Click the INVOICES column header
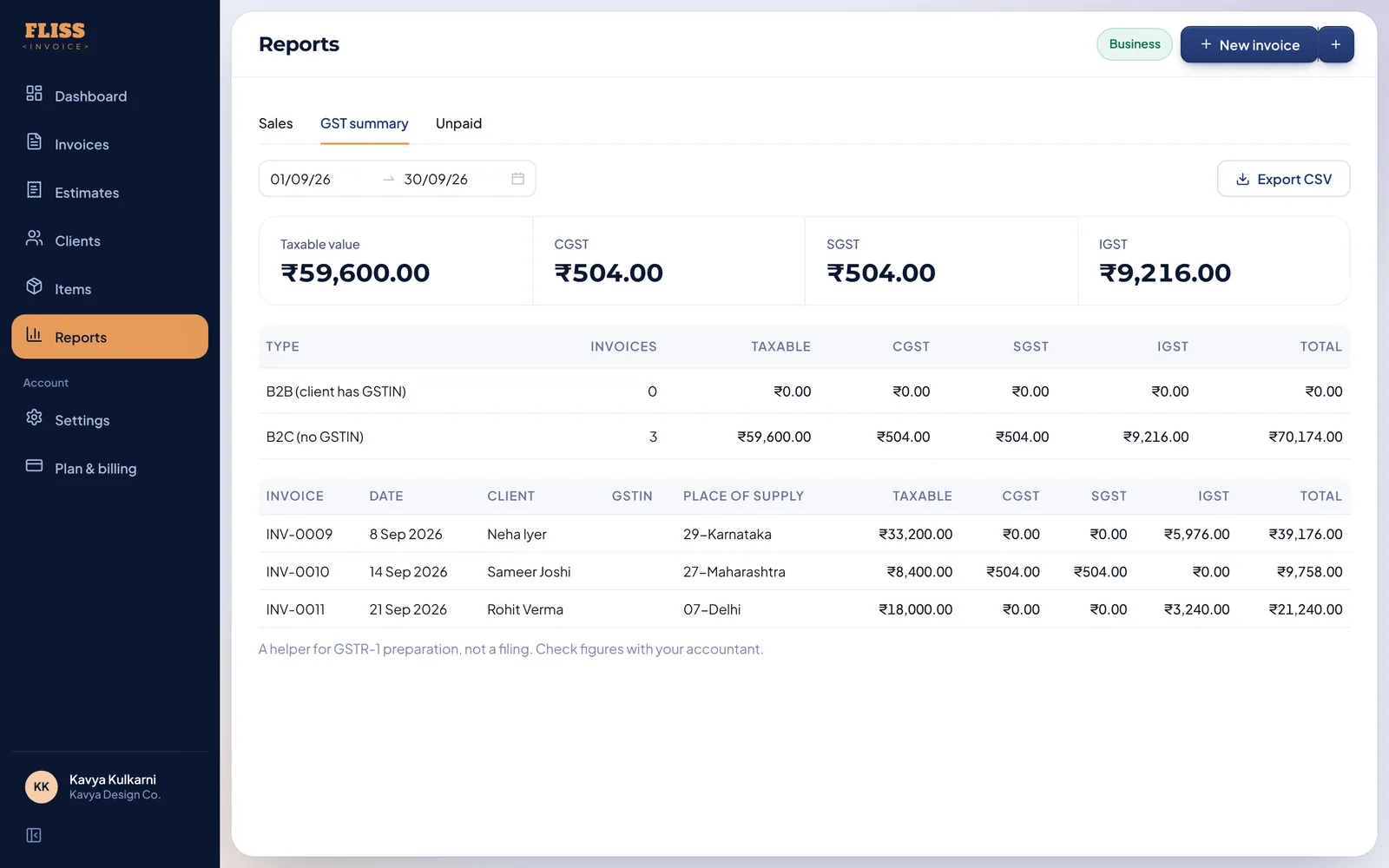 (x=623, y=346)
